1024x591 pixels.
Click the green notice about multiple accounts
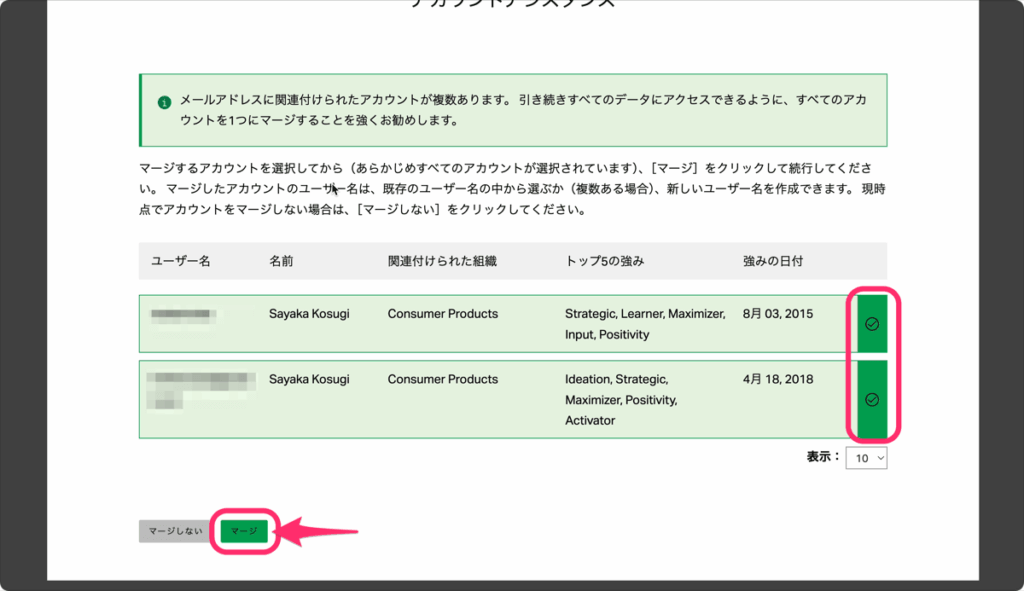(x=513, y=110)
